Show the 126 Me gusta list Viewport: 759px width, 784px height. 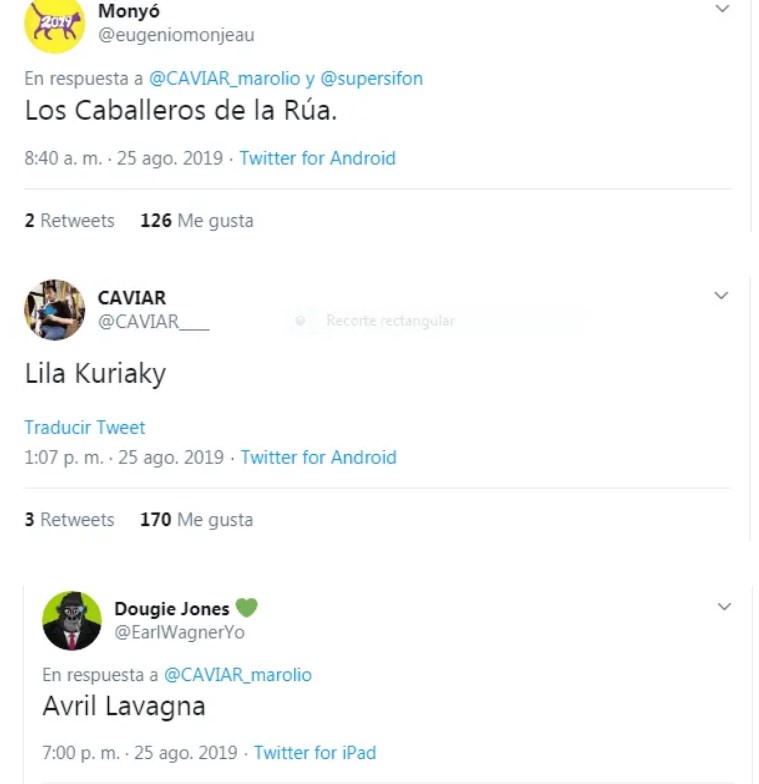[x=197, y=220]
